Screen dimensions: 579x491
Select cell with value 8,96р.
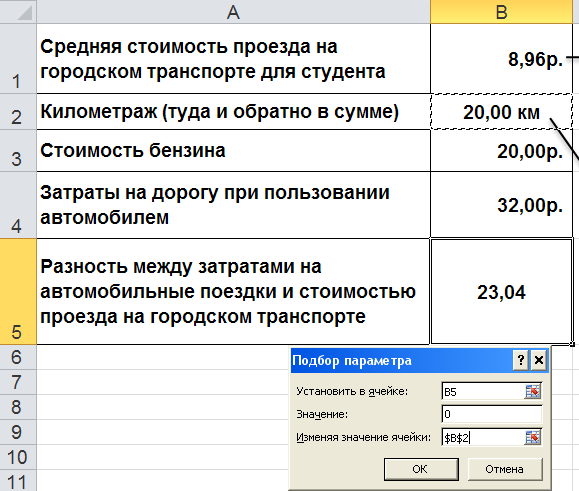tap(501, 59)
